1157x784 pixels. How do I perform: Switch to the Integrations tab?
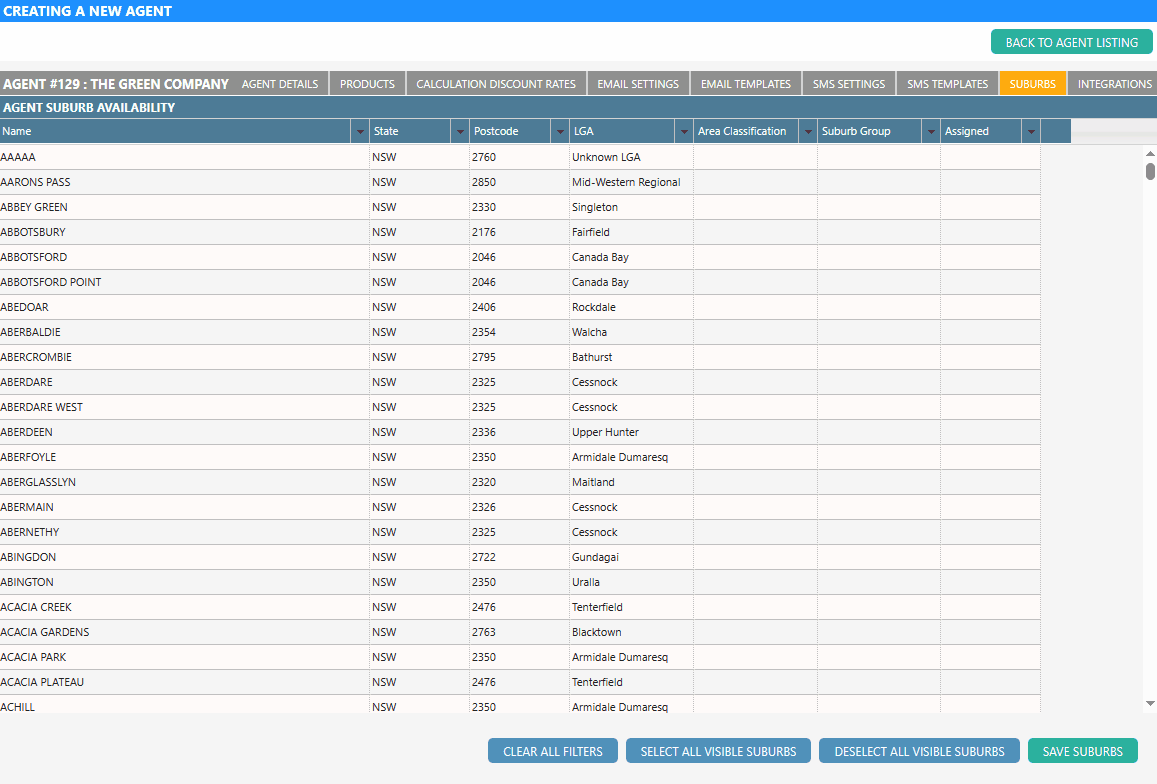point(1114,84)
